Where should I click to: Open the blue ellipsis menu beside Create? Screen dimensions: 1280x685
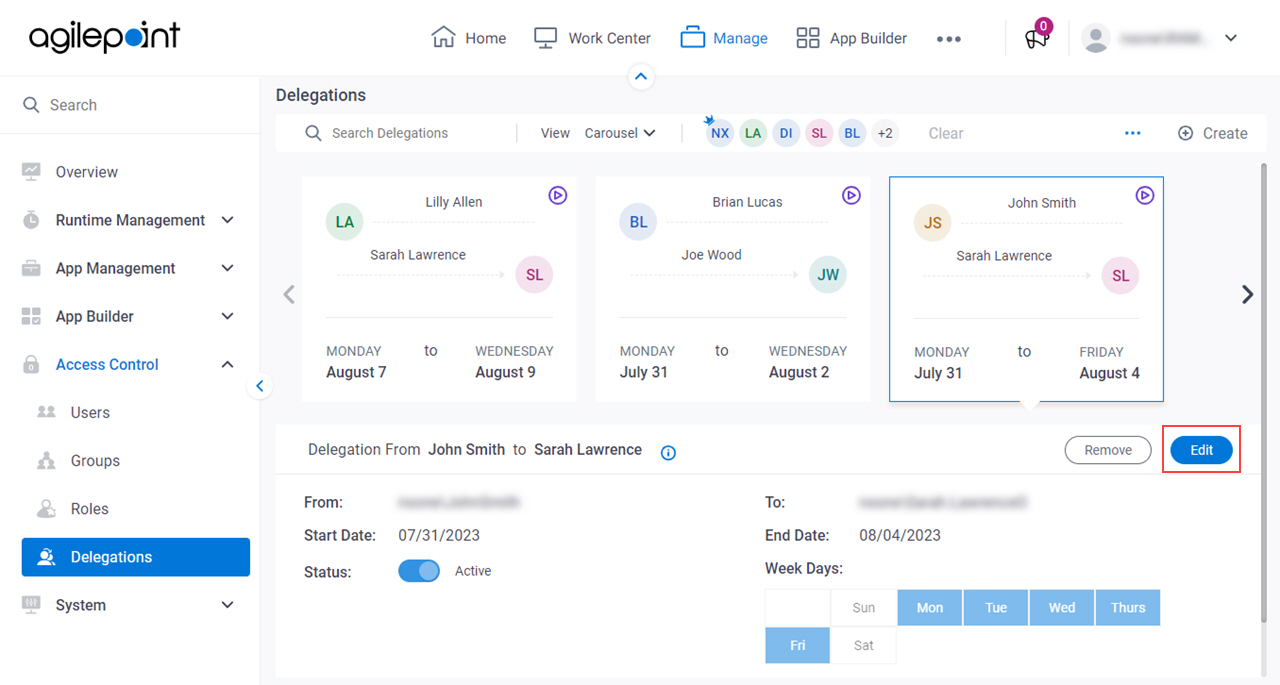(1133, 133)
